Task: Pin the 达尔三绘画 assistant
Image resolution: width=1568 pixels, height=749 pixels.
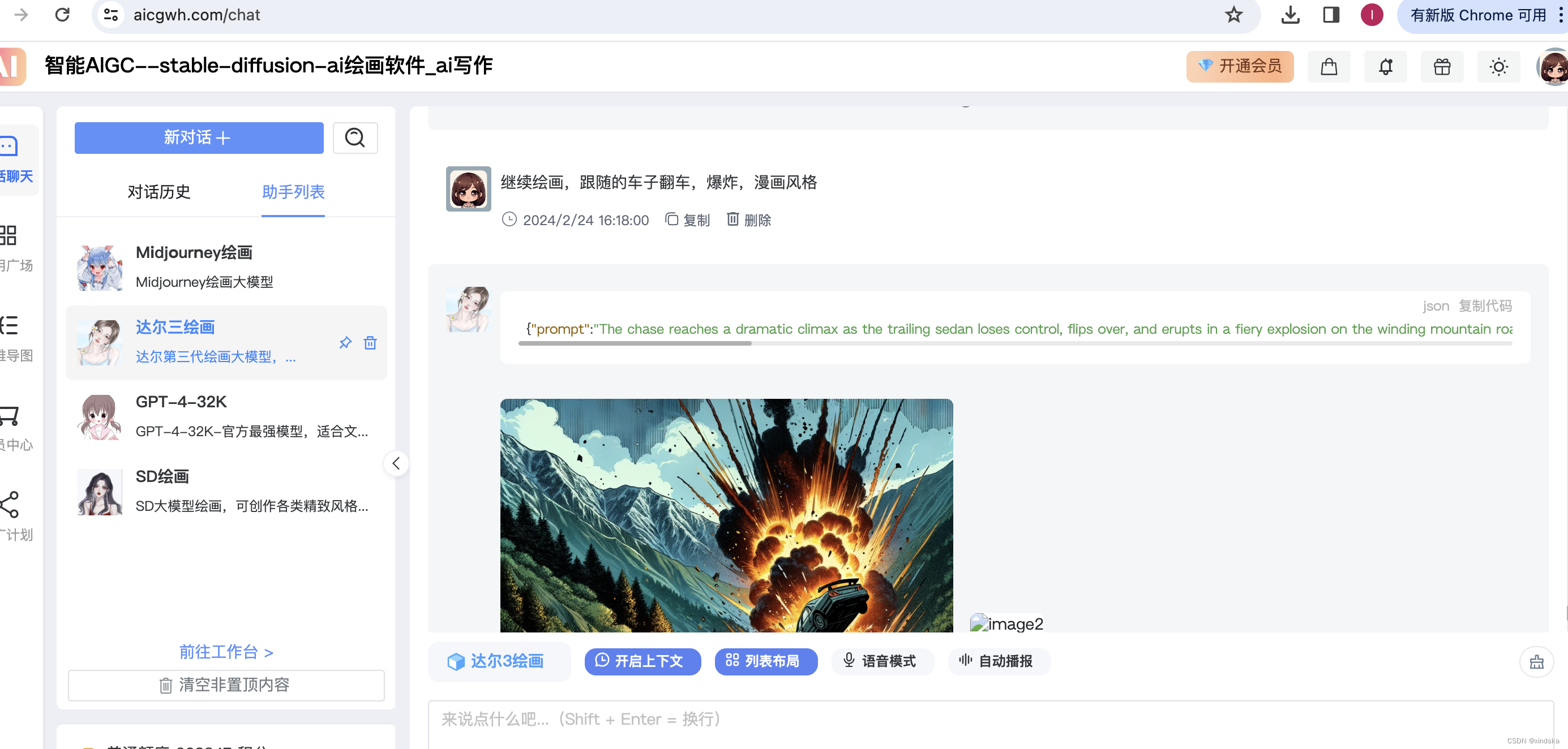Action: coord(345,343)
